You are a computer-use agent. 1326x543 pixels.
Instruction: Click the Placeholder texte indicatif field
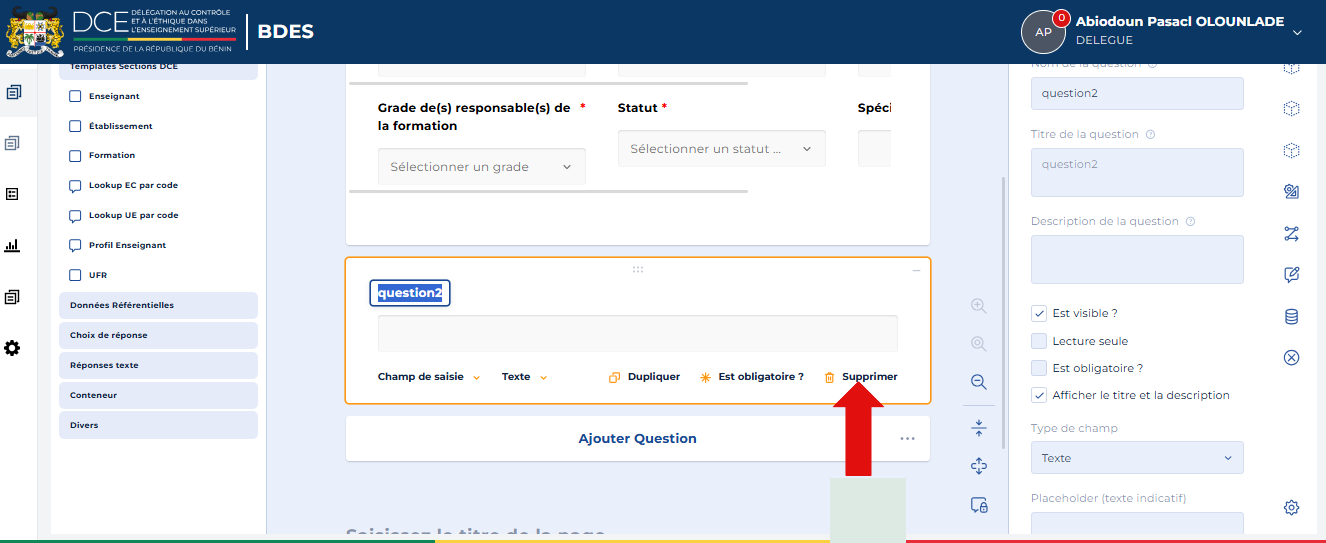pyautogui.click(x=1137, y=524)
